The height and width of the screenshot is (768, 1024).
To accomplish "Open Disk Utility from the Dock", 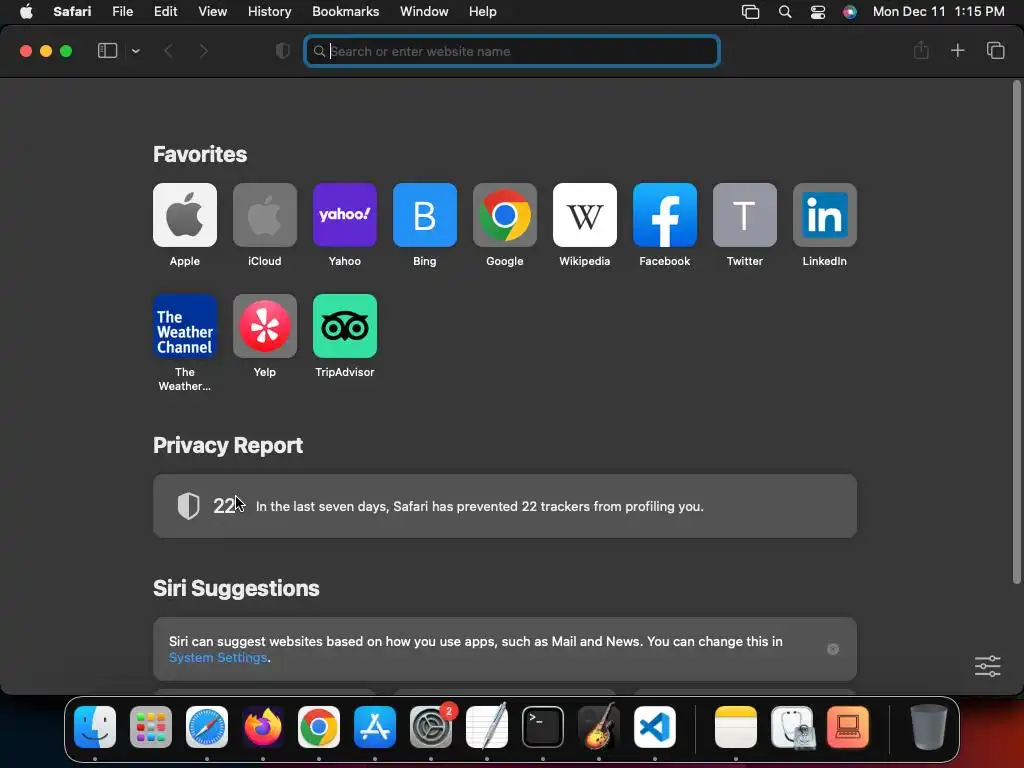I will [x=792, y=727].
